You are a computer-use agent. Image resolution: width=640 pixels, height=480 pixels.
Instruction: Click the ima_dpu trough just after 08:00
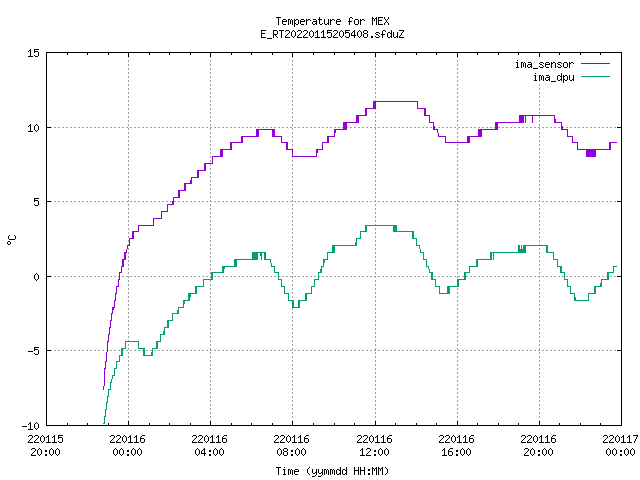click(x=296, y=307)
